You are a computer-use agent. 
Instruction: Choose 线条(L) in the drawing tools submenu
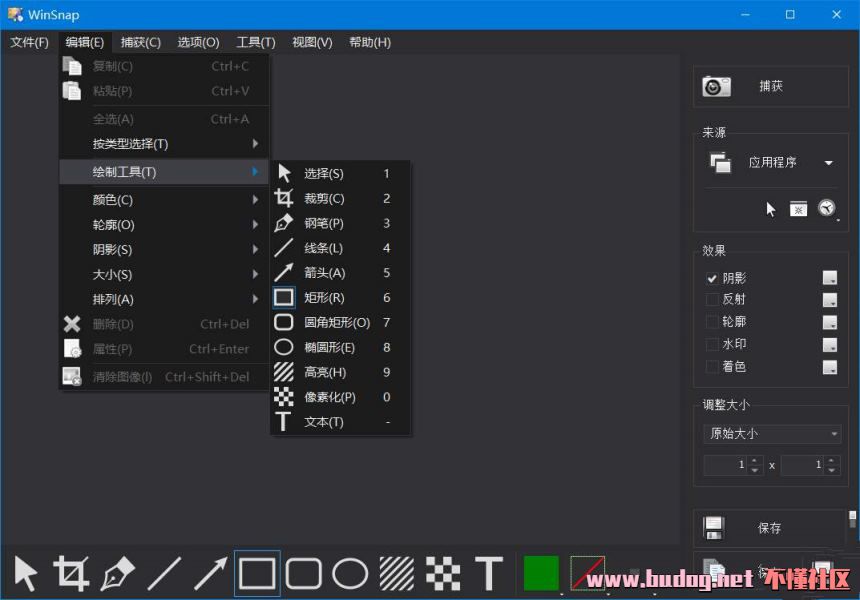340,248
